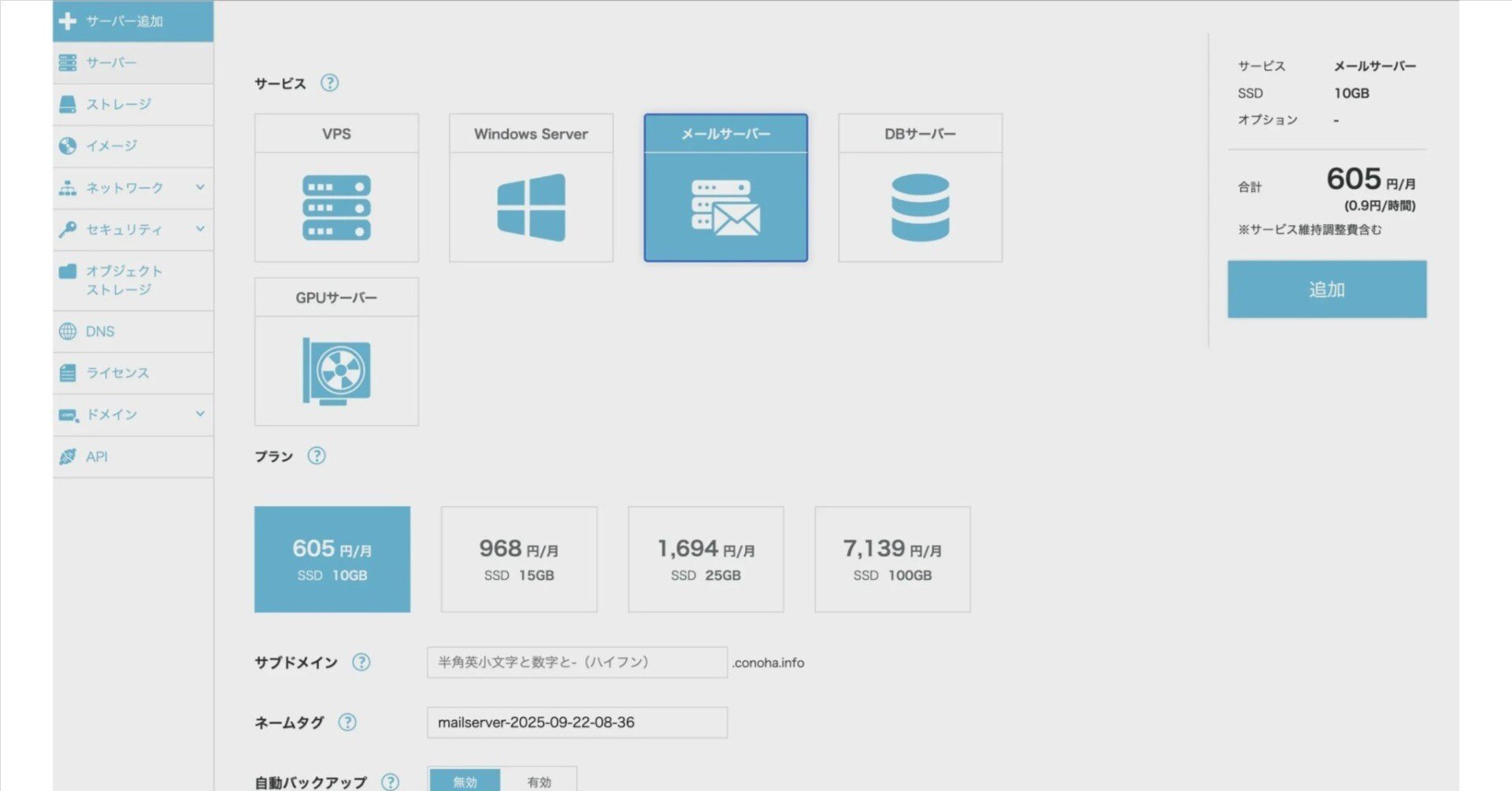Screen dimensions: 1512x791
Task: Open help icon next to ネームタグ
Action: 347,722
